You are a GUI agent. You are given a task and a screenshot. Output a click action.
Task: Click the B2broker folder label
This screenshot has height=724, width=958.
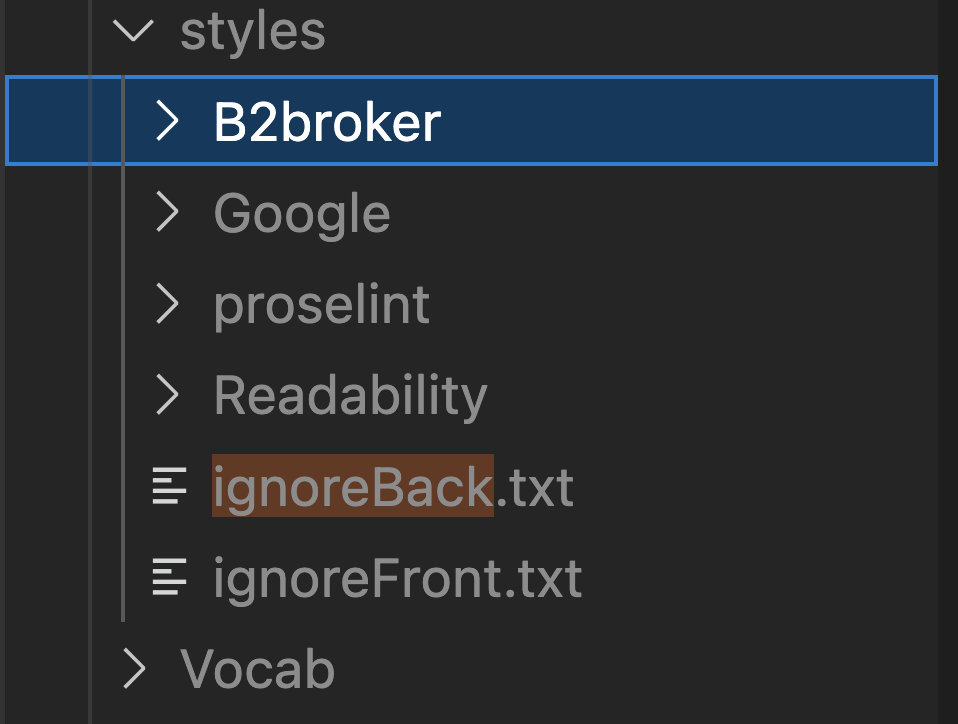pos(327,122)
